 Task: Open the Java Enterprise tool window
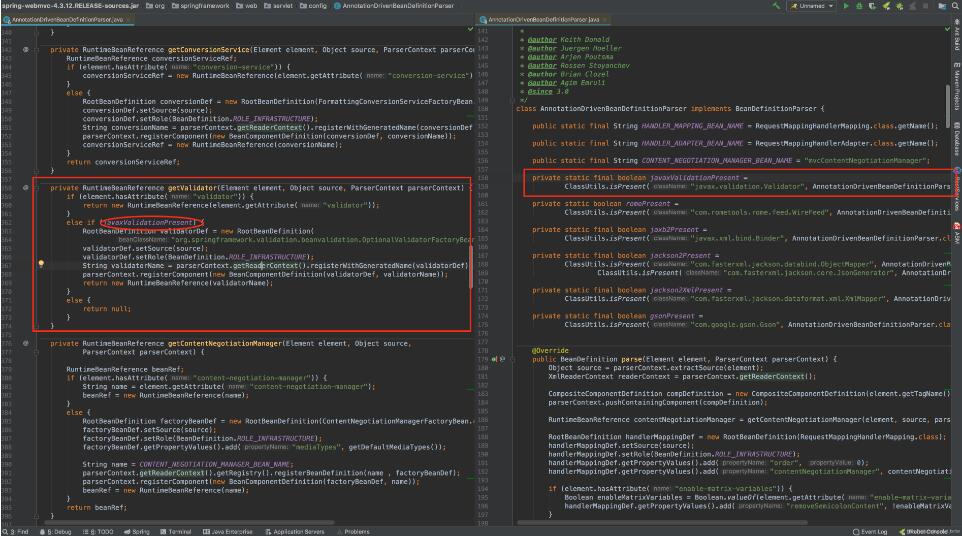228,532
